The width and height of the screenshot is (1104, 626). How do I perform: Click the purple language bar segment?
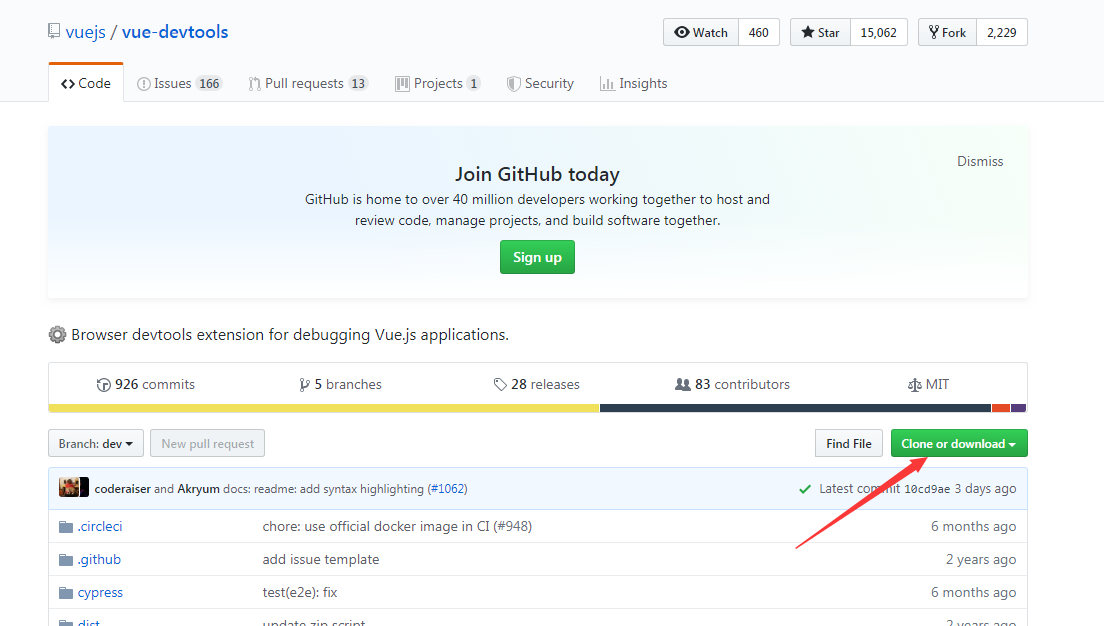pyautogui.click(x=1019, y=408)
